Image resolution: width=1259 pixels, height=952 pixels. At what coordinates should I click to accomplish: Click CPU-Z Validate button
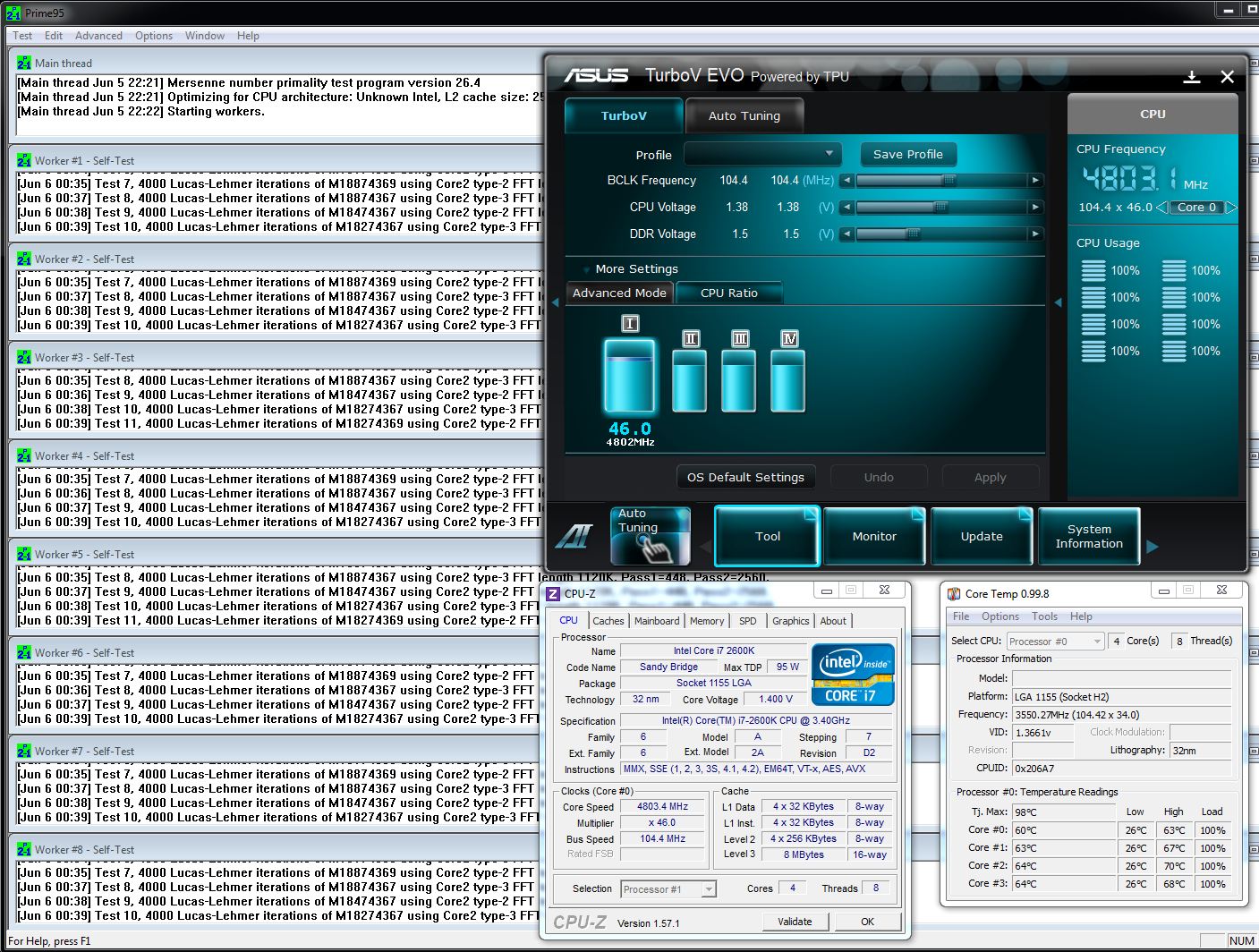tap(795, 922)
